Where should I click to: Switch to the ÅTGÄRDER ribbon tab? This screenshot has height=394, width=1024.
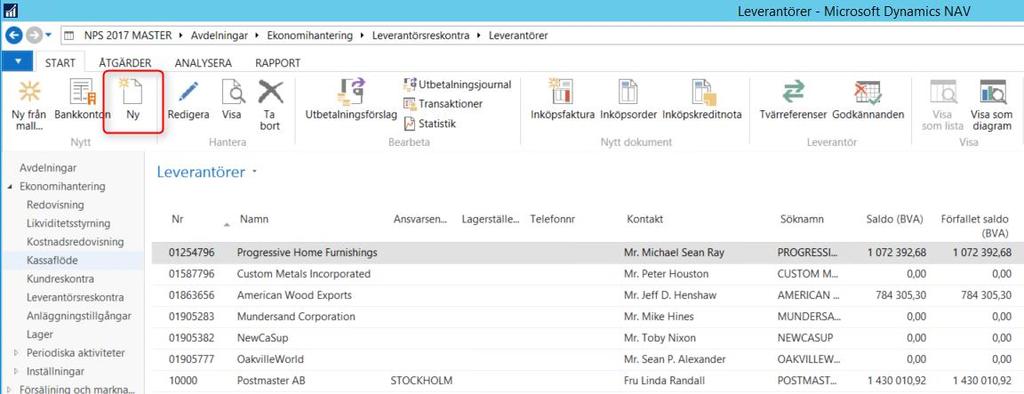(125, 63)
